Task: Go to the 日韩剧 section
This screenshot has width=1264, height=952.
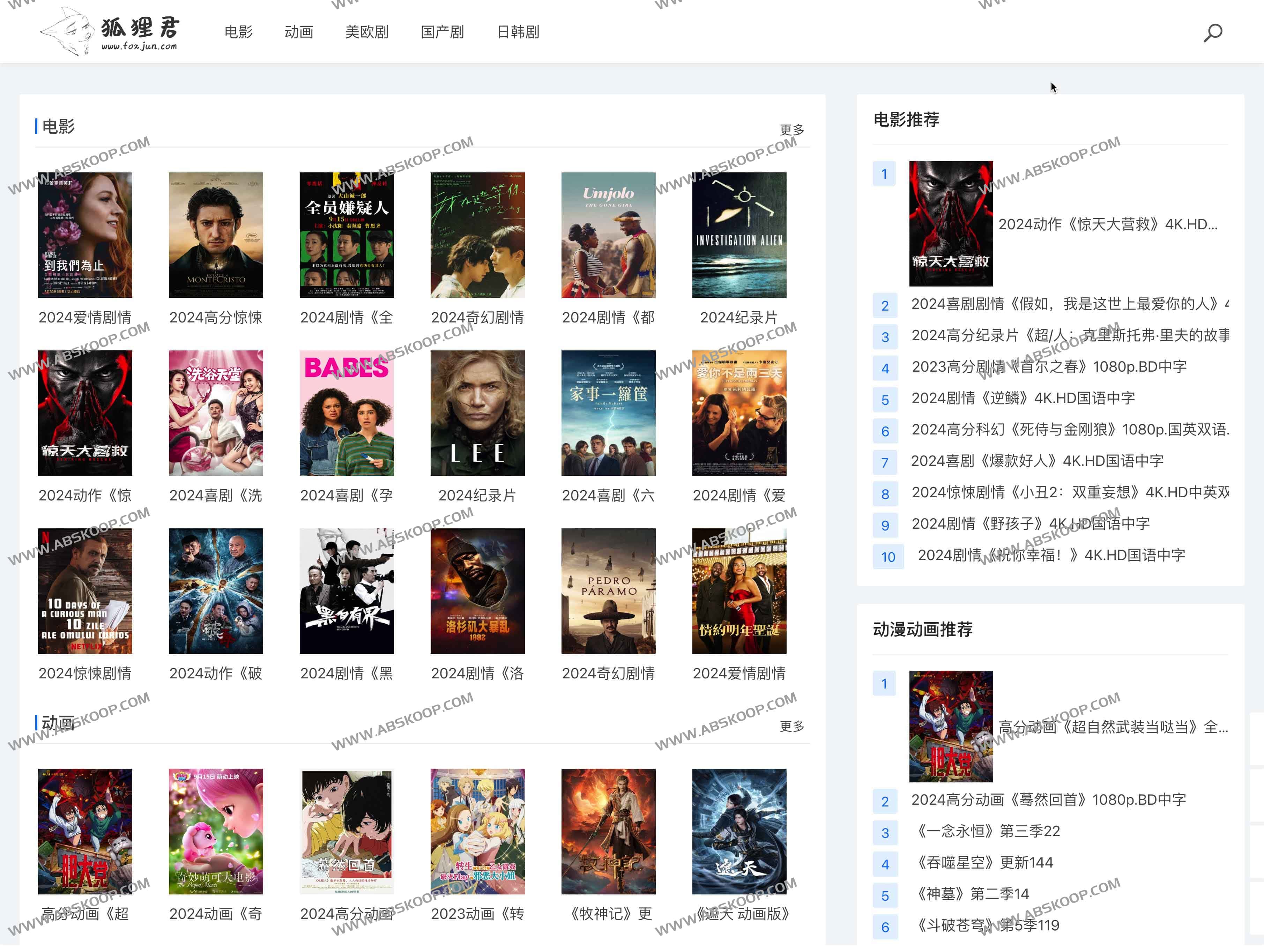Action: point(518,32)
